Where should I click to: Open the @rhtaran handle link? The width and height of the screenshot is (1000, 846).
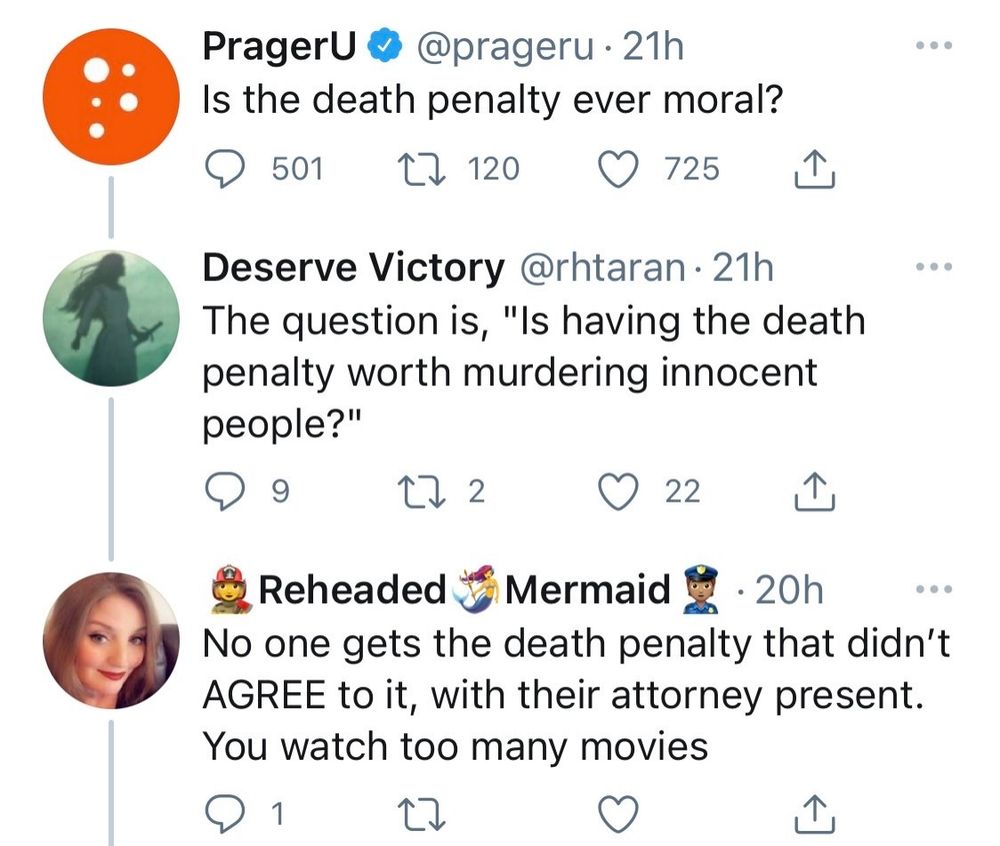600,267
